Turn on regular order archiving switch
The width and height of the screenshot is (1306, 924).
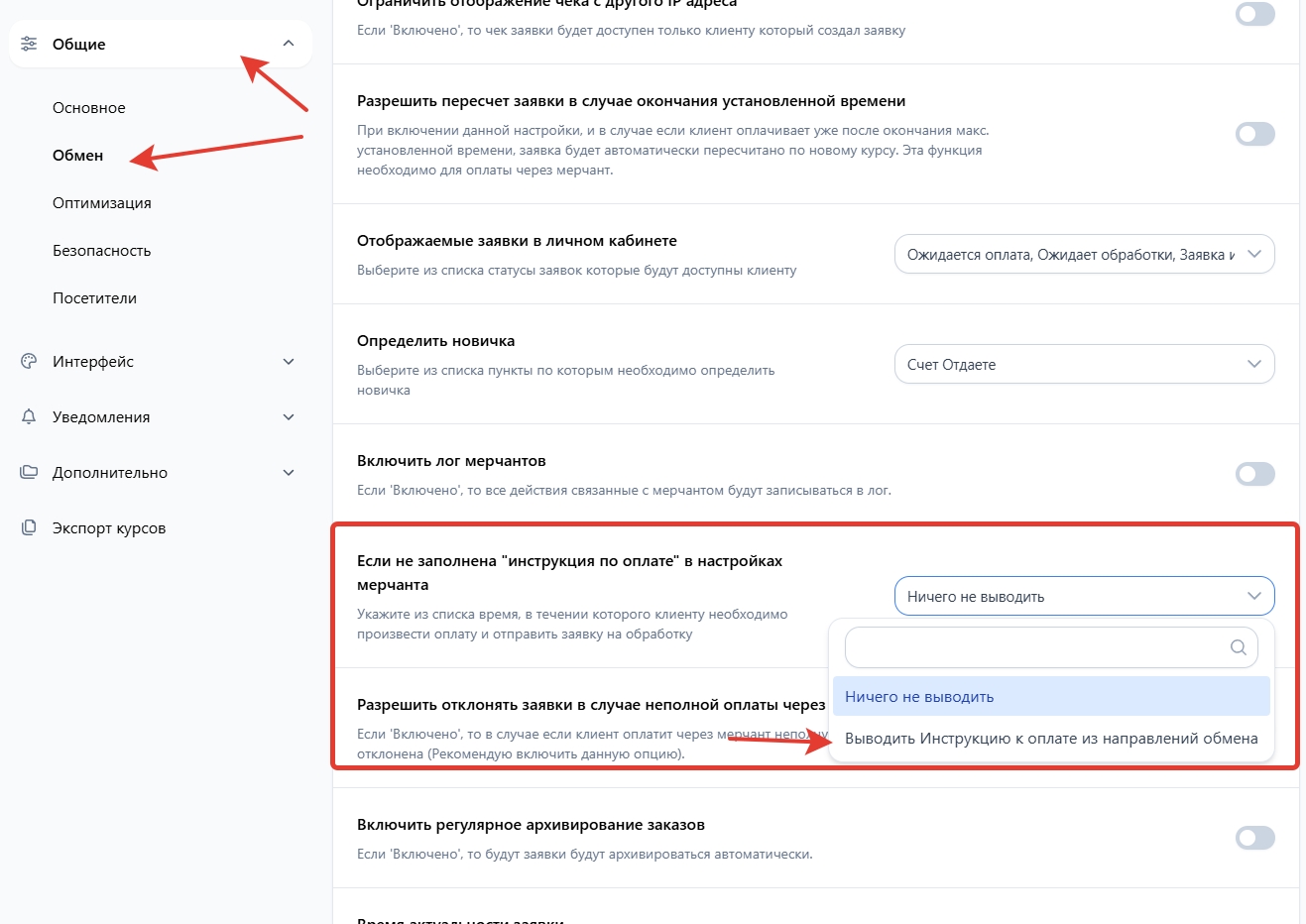[x=1254, y=838]
